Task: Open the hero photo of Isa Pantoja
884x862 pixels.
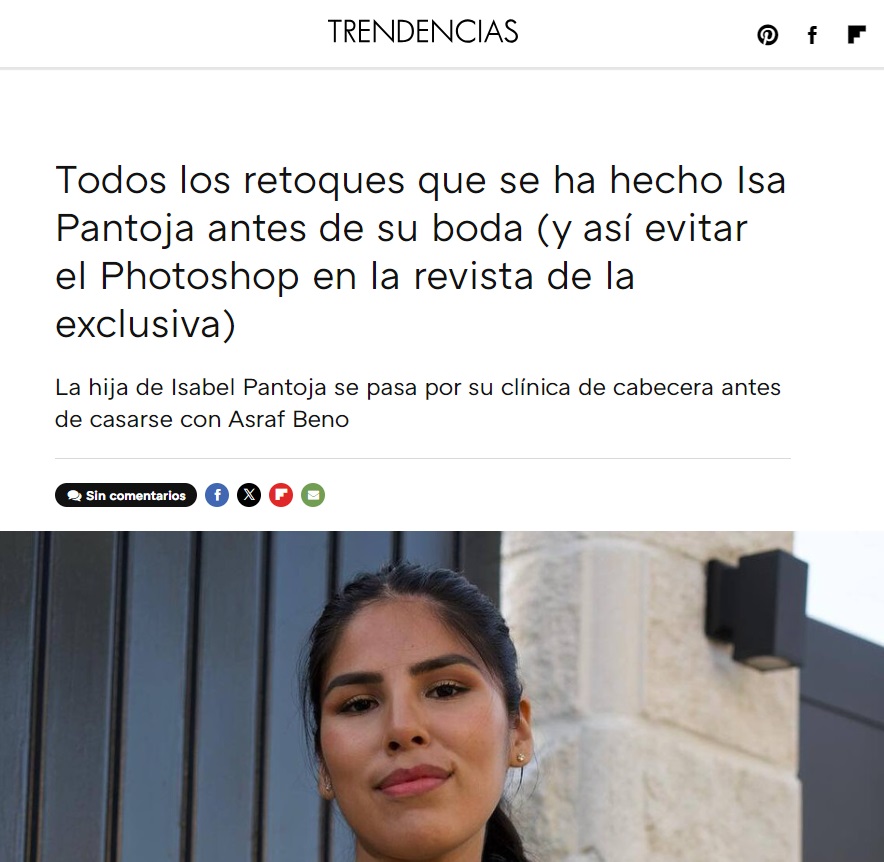Action: 442,696
